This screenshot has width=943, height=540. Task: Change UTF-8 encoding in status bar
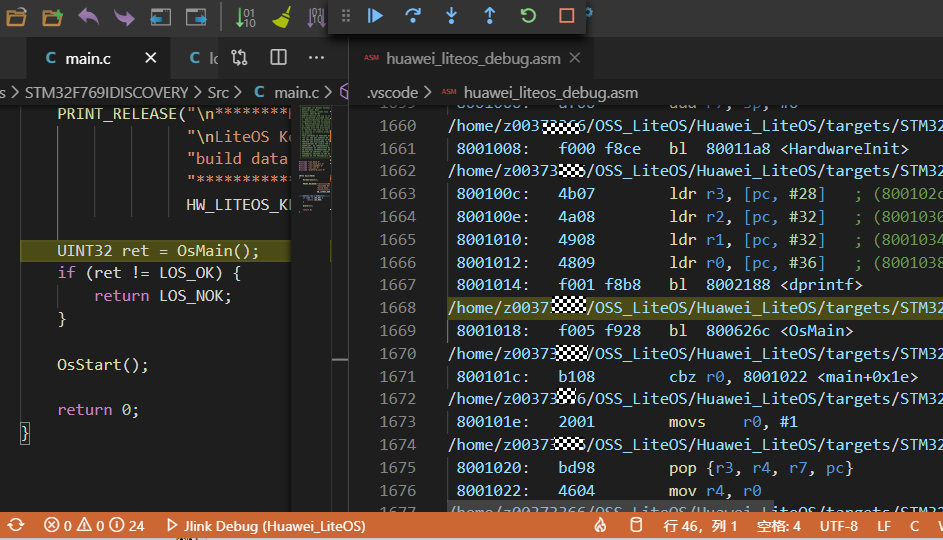click(x=838, y=525)
